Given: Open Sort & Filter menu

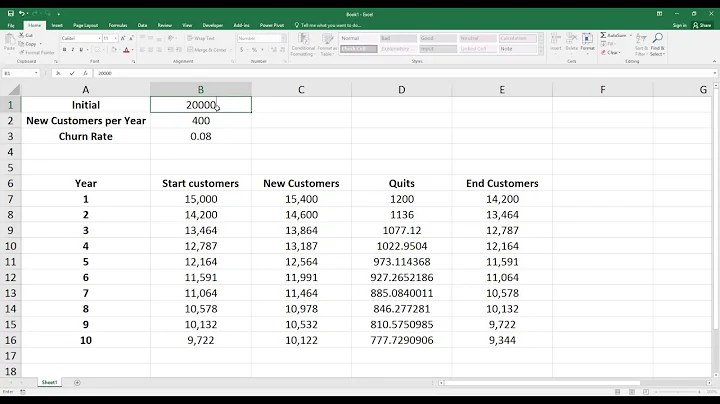Looking at the screenshot, I should click(641, 45).
